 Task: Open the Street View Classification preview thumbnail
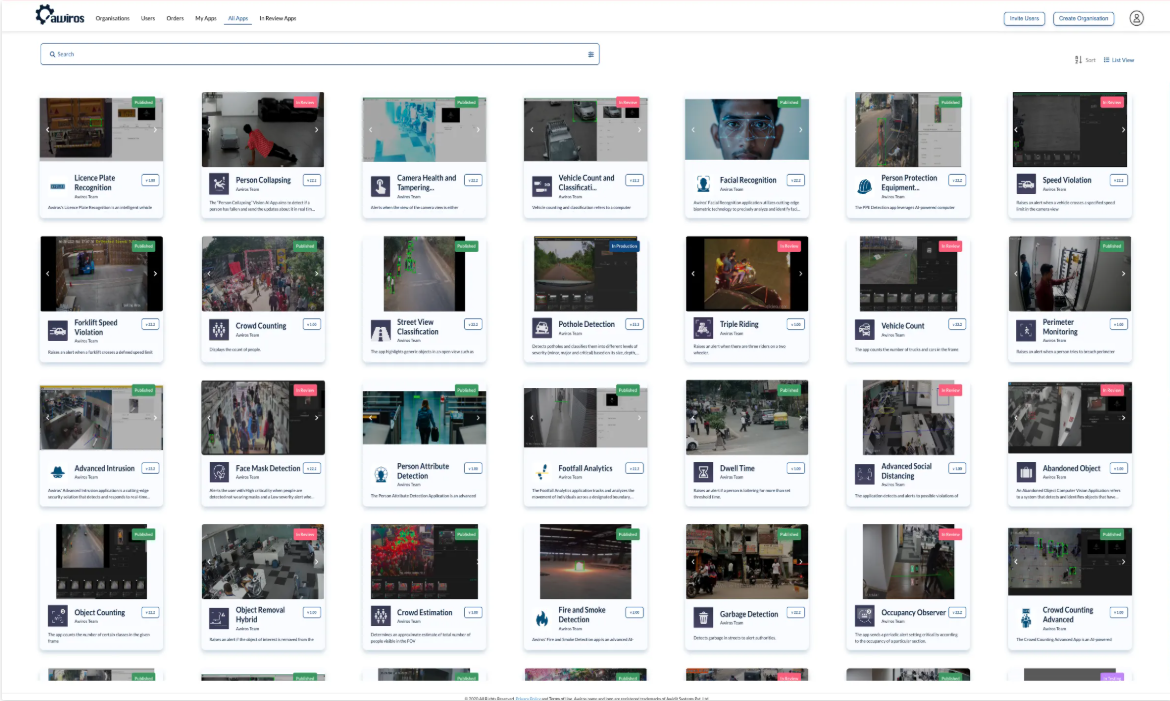point(424,274)
